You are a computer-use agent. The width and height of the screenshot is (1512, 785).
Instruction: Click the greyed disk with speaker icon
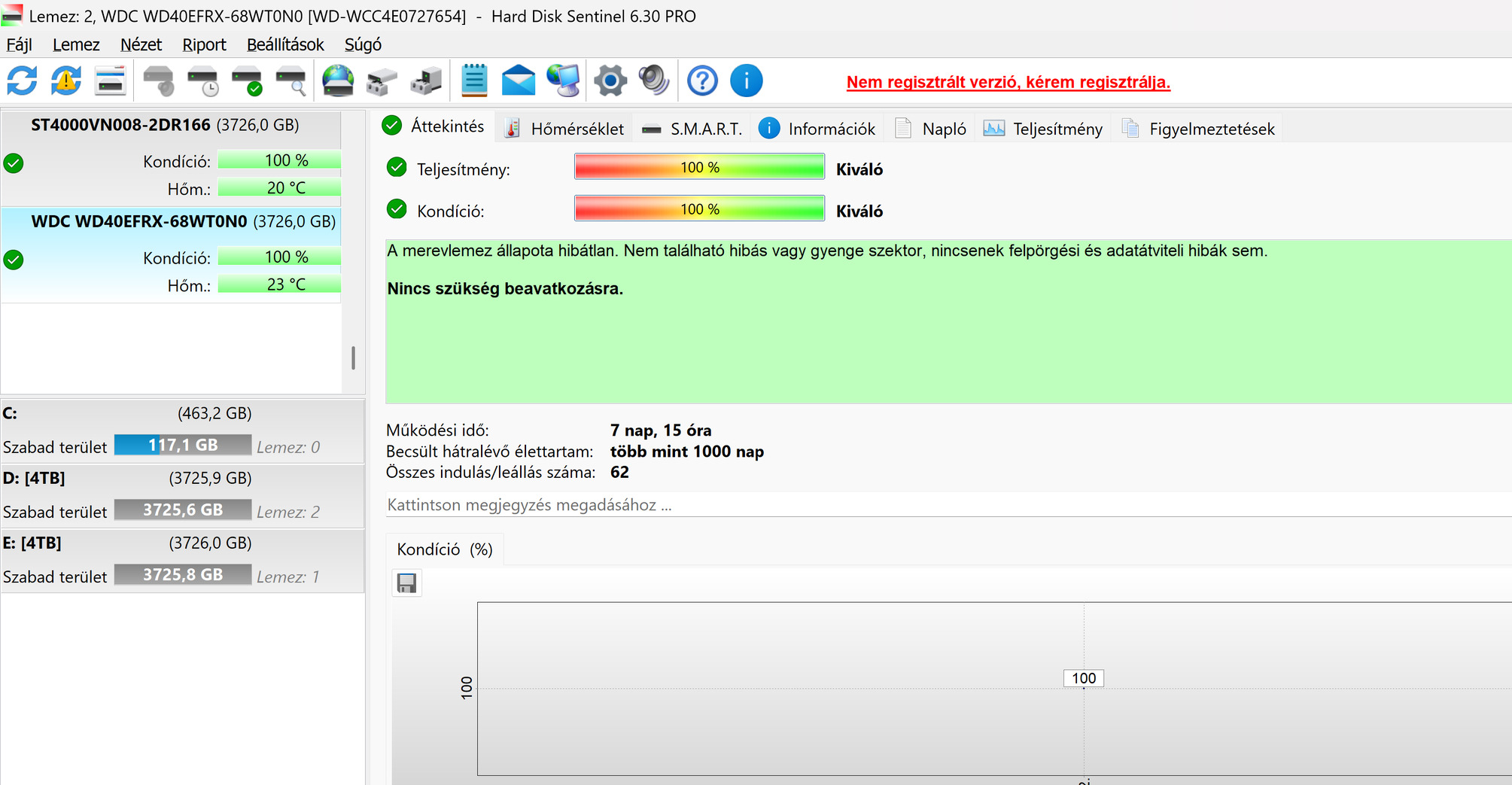[x=158, y=81]
